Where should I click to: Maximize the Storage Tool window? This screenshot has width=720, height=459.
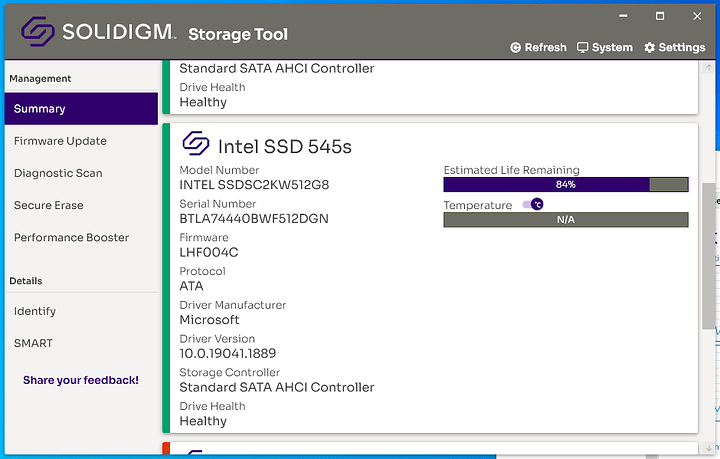[x=660, y=16]
